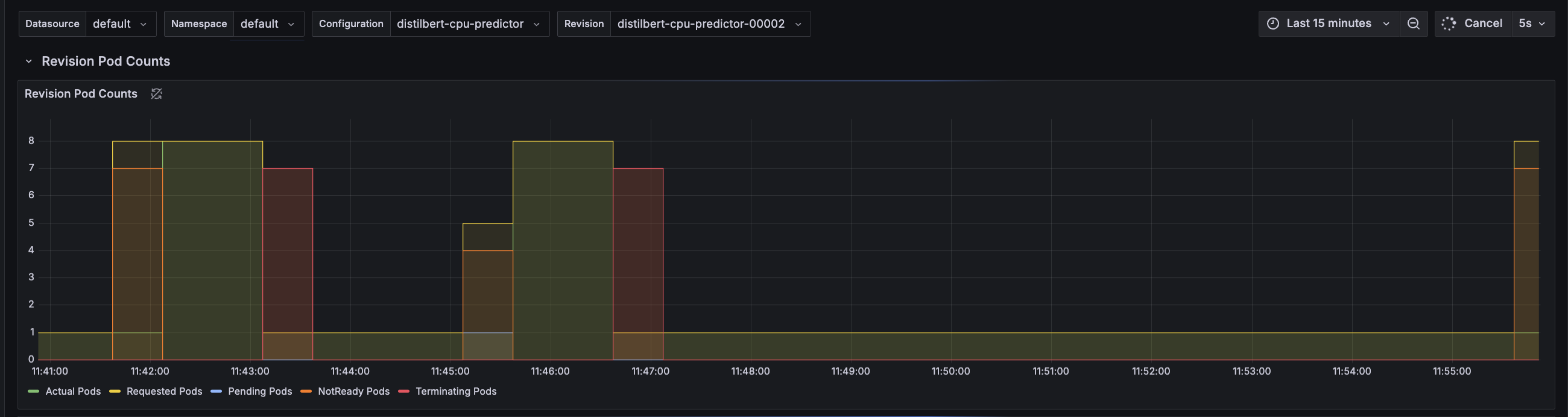Image resolution: width=1568 pixels, height=417 pixels.
Task: Open the 5s refresh interval dropdown
Action: coord(1532,24)
